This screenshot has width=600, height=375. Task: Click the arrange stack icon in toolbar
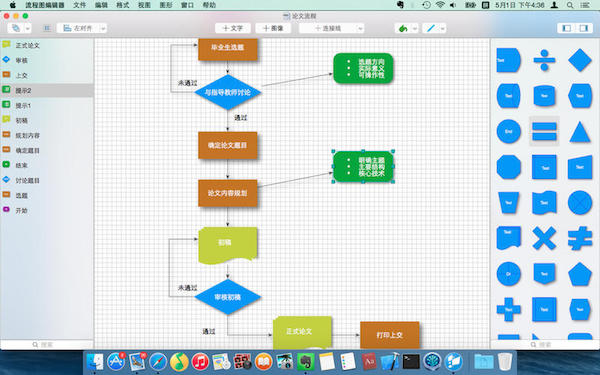pyautogui.click(x=16, y=28)
